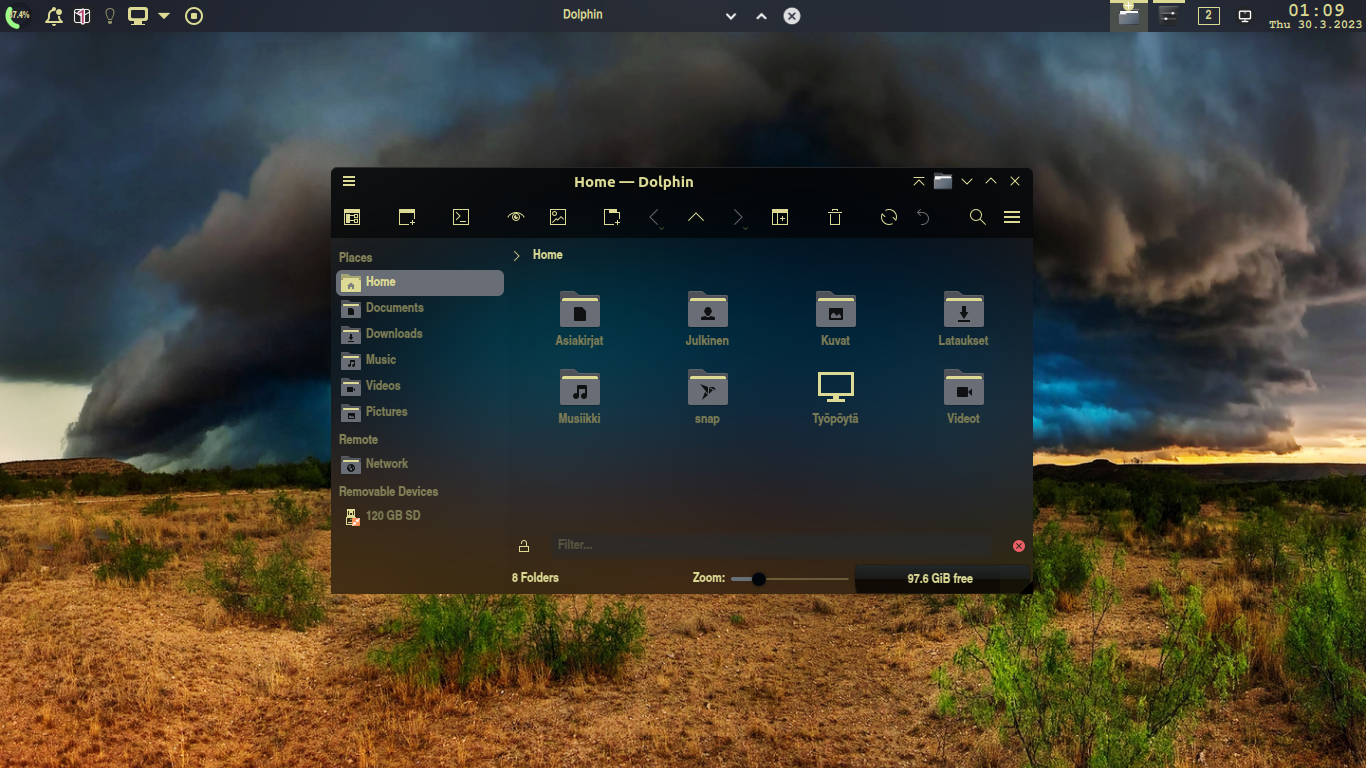The height and width of the screenshot is (768, 1366).
Task: Select the Lataukset folder
Action: [963, 319]
